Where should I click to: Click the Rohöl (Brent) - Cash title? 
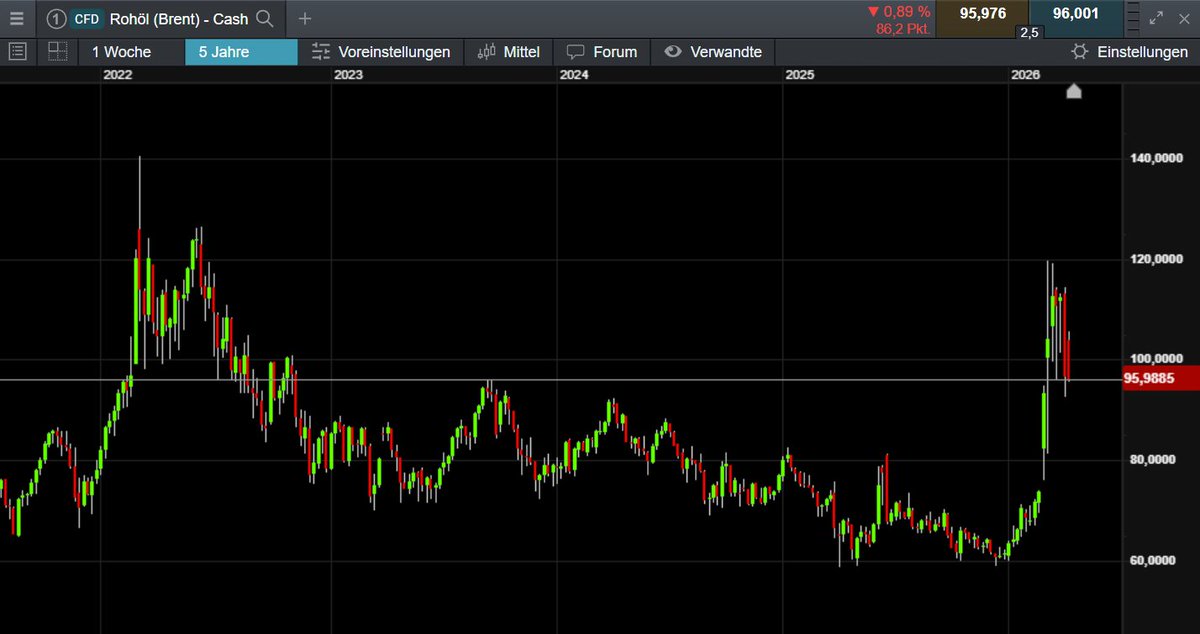[x=178, y=18]
